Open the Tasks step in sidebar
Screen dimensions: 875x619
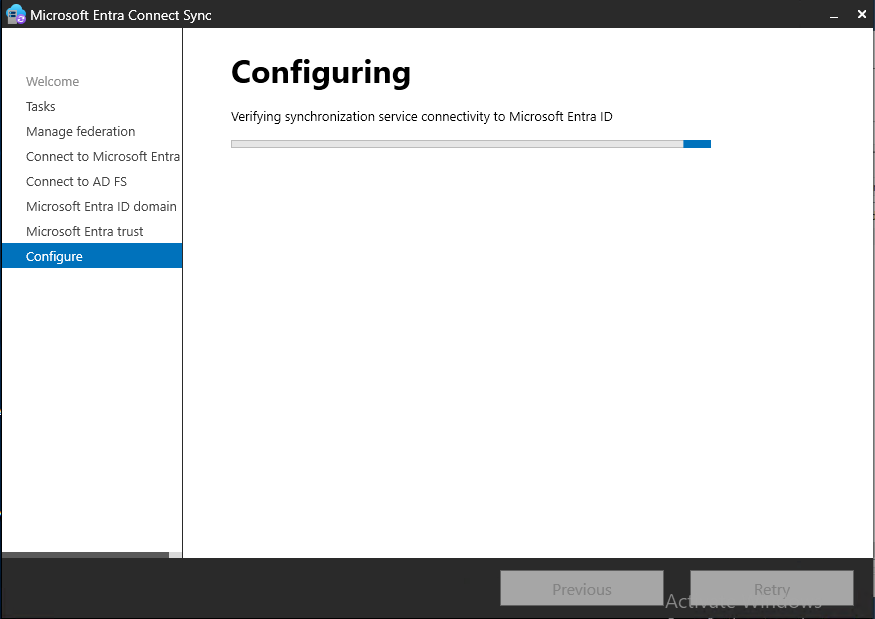pos(41,107)
